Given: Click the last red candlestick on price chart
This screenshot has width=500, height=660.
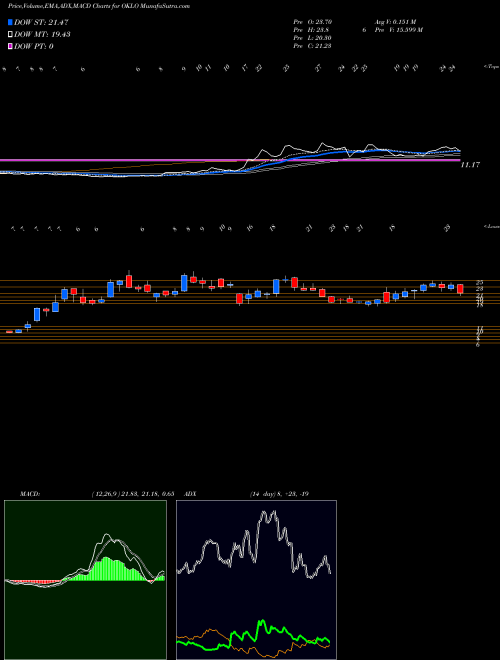Looking at the screenshot, I should pyautogui.click(x=460, y=289).
